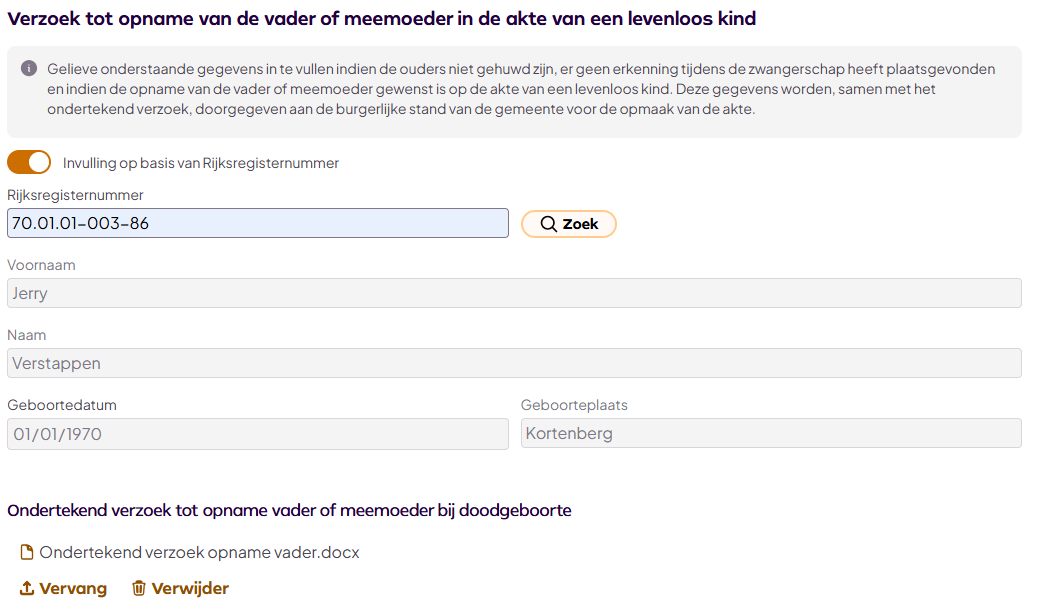Image resolution: width=1058 pixels, height=612 pixels.
Task: Click the 'Ondertekend verzoek tot opname' section heading
Action: point(289,510)
